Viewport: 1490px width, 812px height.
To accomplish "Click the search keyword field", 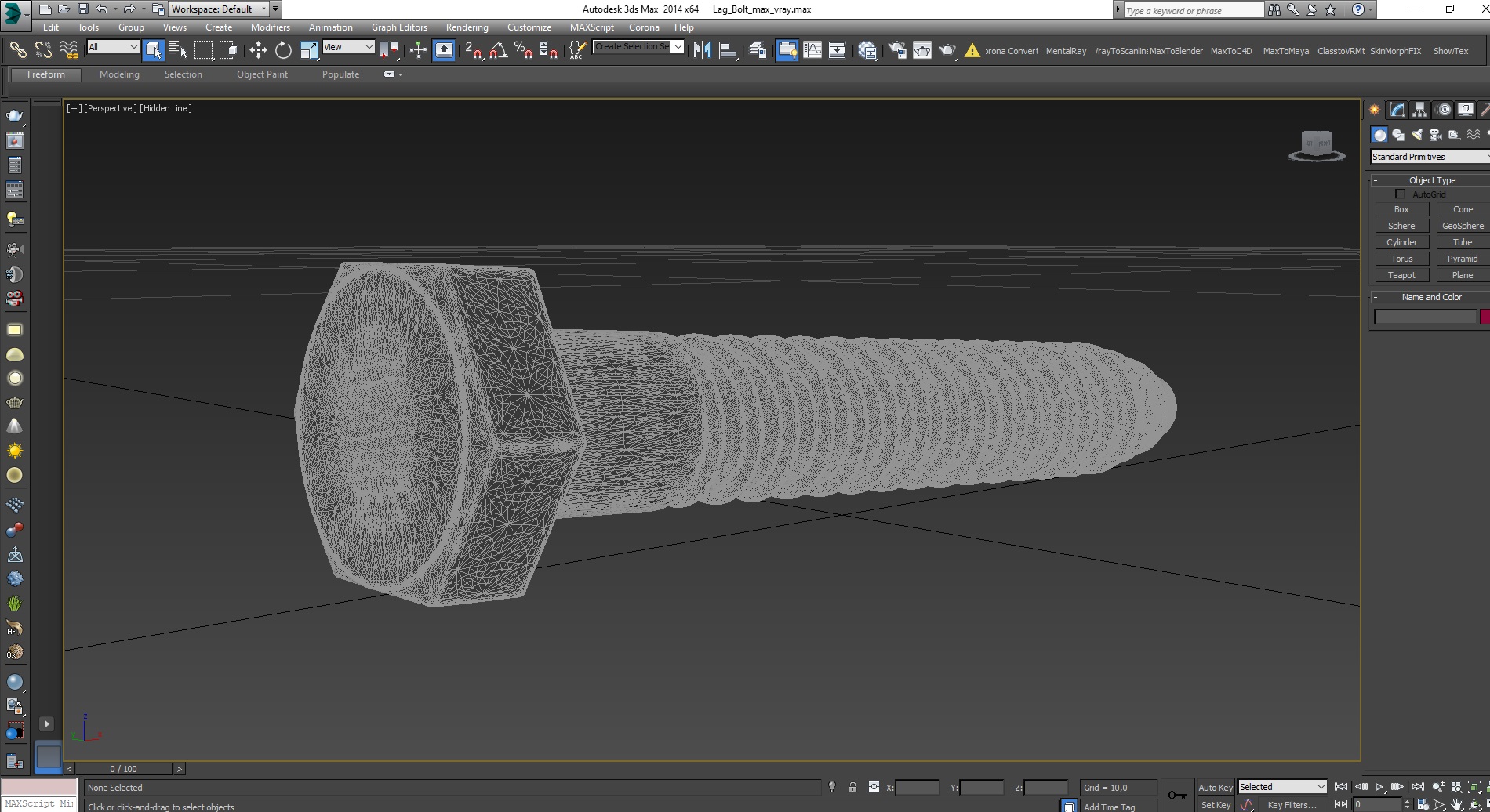I will point(1193,10).
